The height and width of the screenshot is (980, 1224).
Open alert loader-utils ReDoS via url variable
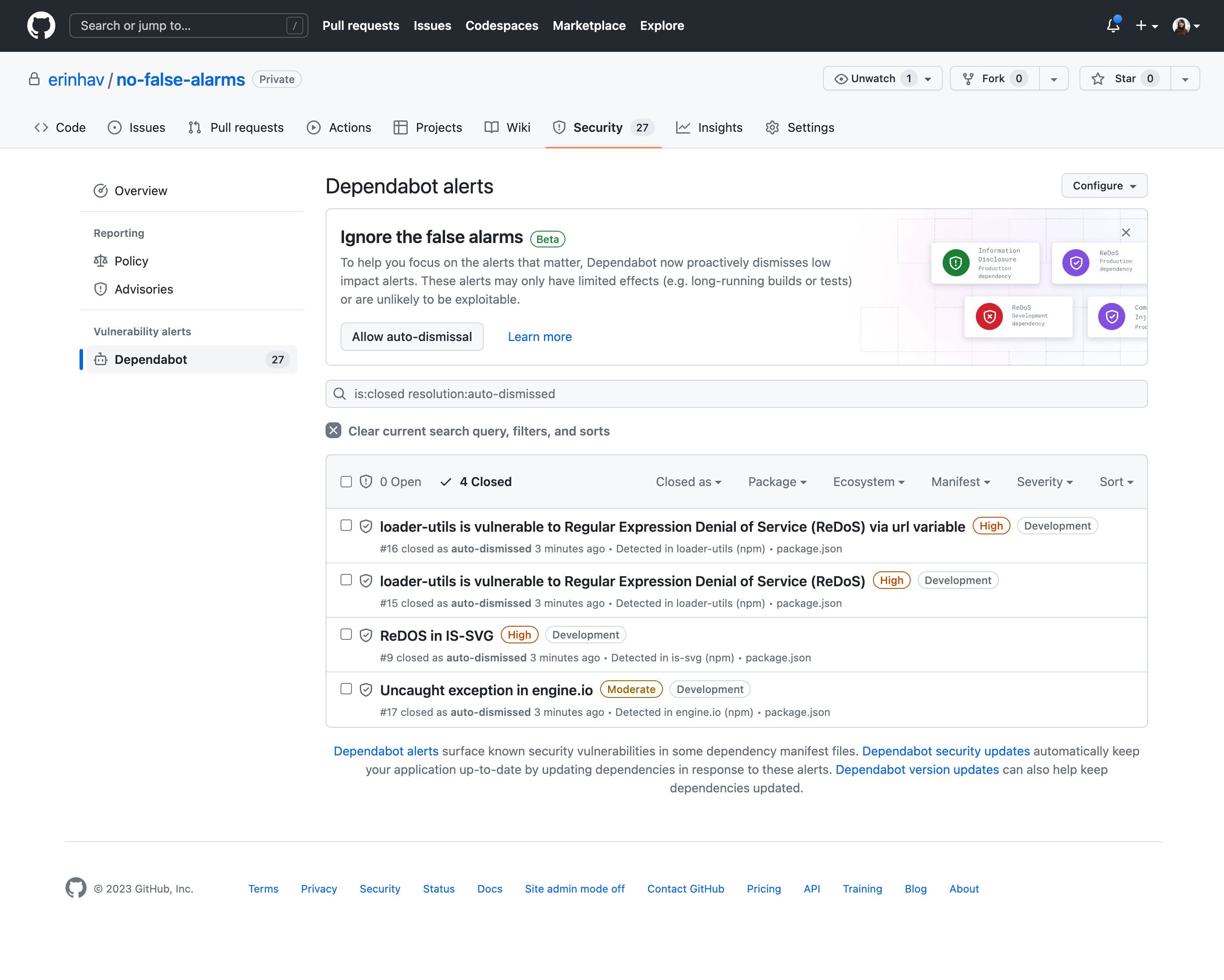(x=672, y=526)
